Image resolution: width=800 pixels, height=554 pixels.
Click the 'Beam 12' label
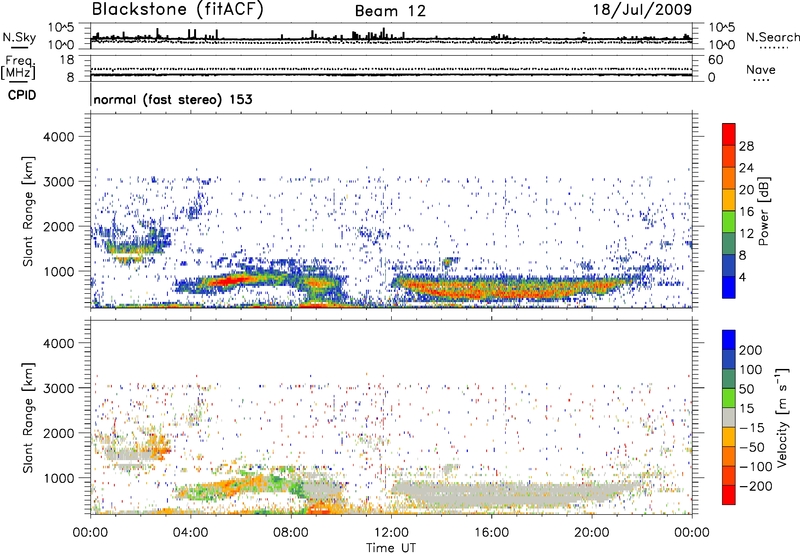click(x=390, y=11)
